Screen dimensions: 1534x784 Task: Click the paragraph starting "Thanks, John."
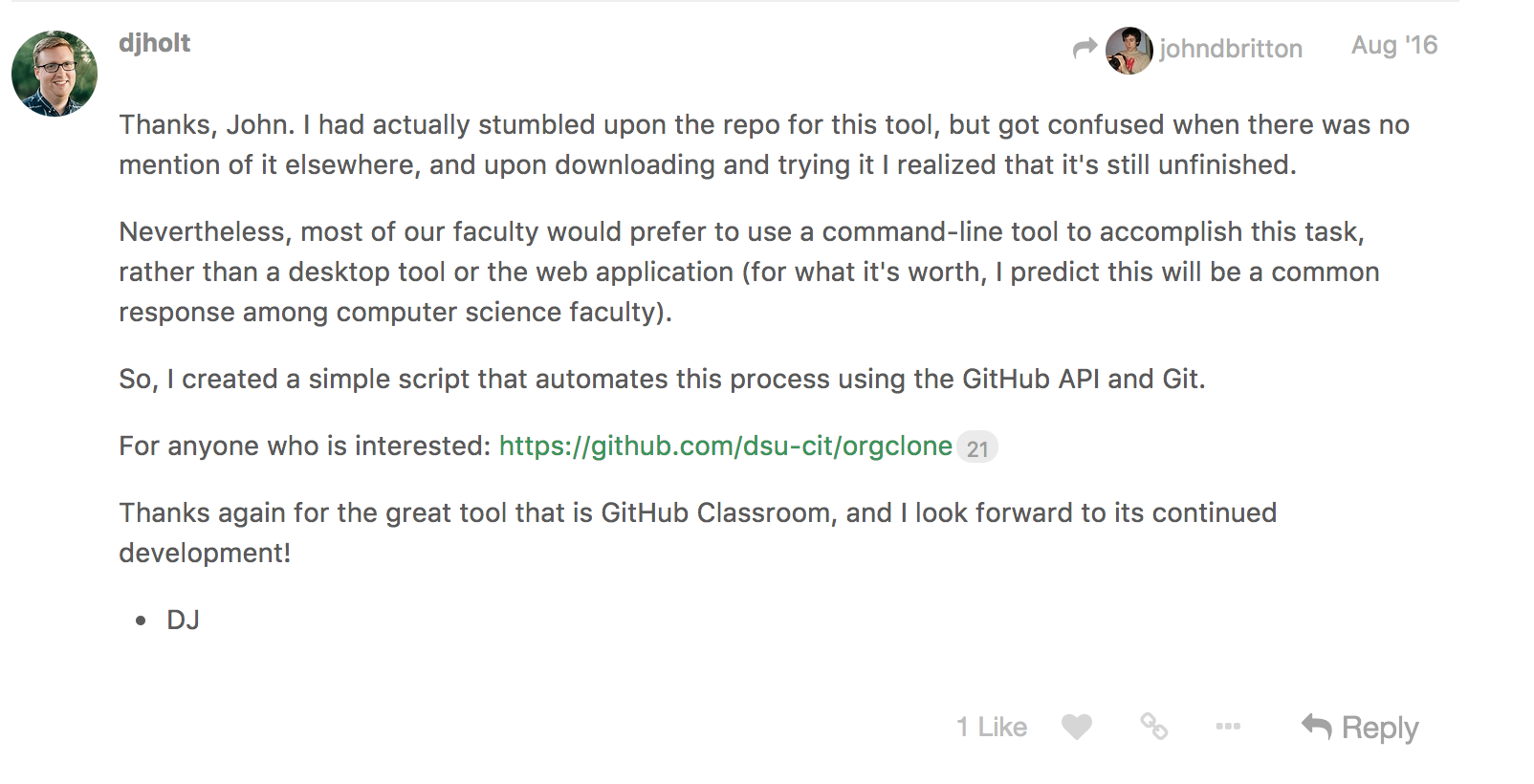point(764,145)
